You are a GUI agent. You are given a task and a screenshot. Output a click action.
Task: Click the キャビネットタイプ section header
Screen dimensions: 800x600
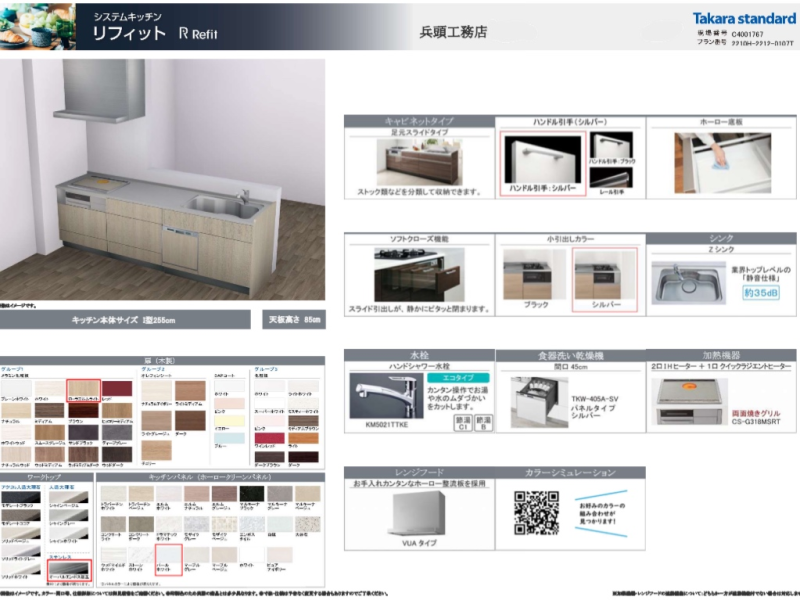pyautogui.click(x=419, y=121)
